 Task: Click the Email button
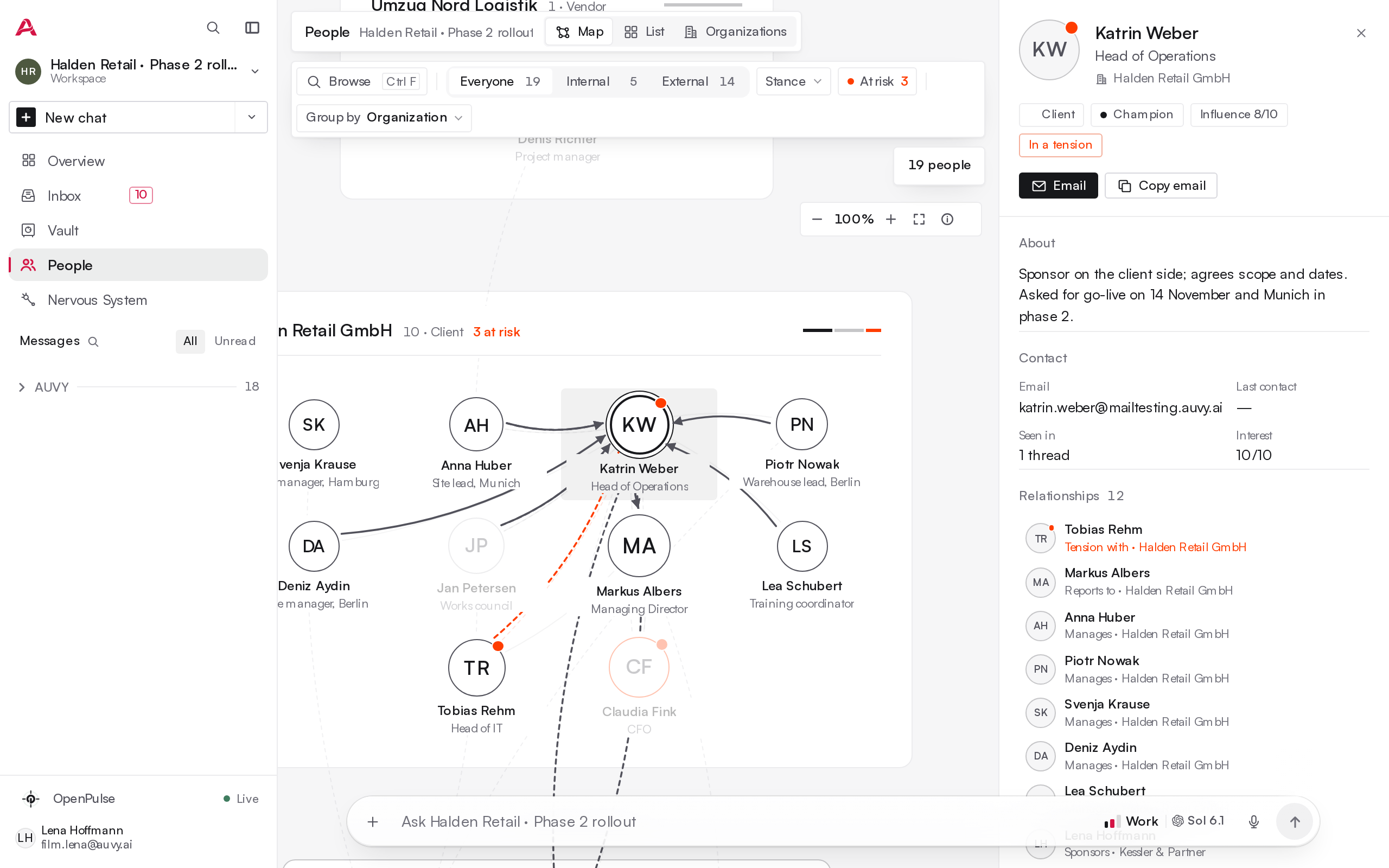[1058, 186]
